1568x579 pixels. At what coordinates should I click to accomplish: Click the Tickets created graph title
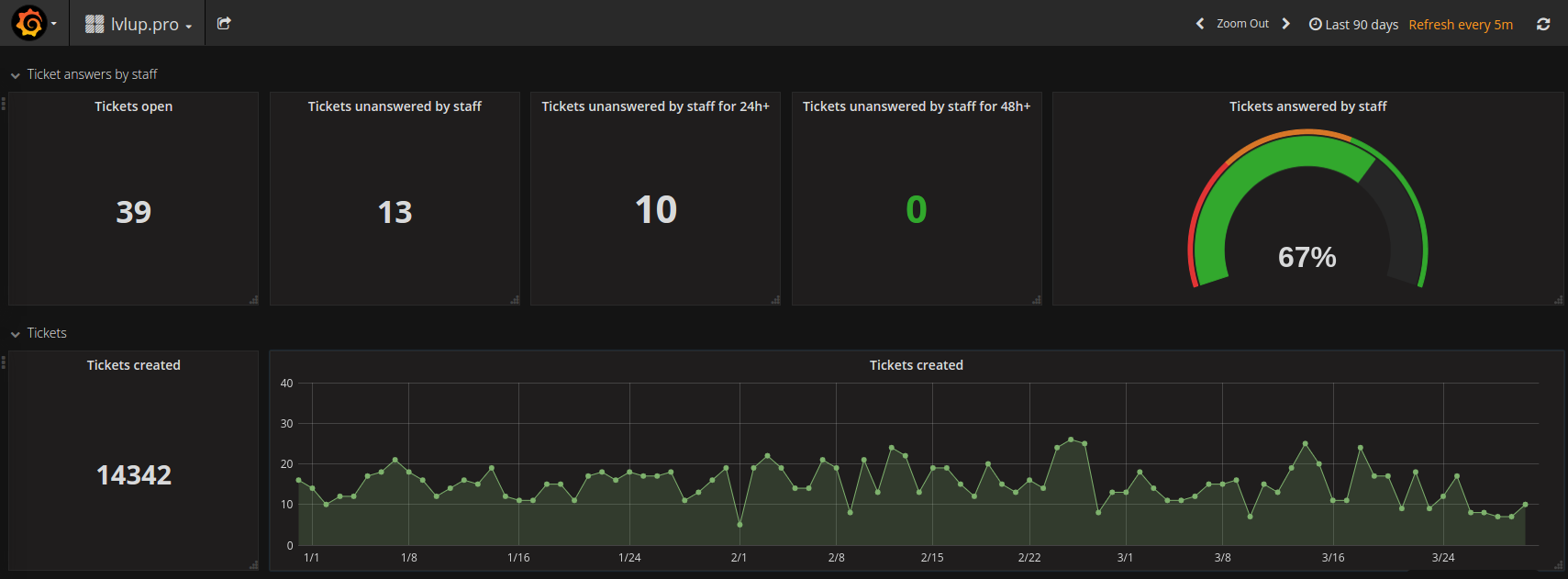pos(916,365)
